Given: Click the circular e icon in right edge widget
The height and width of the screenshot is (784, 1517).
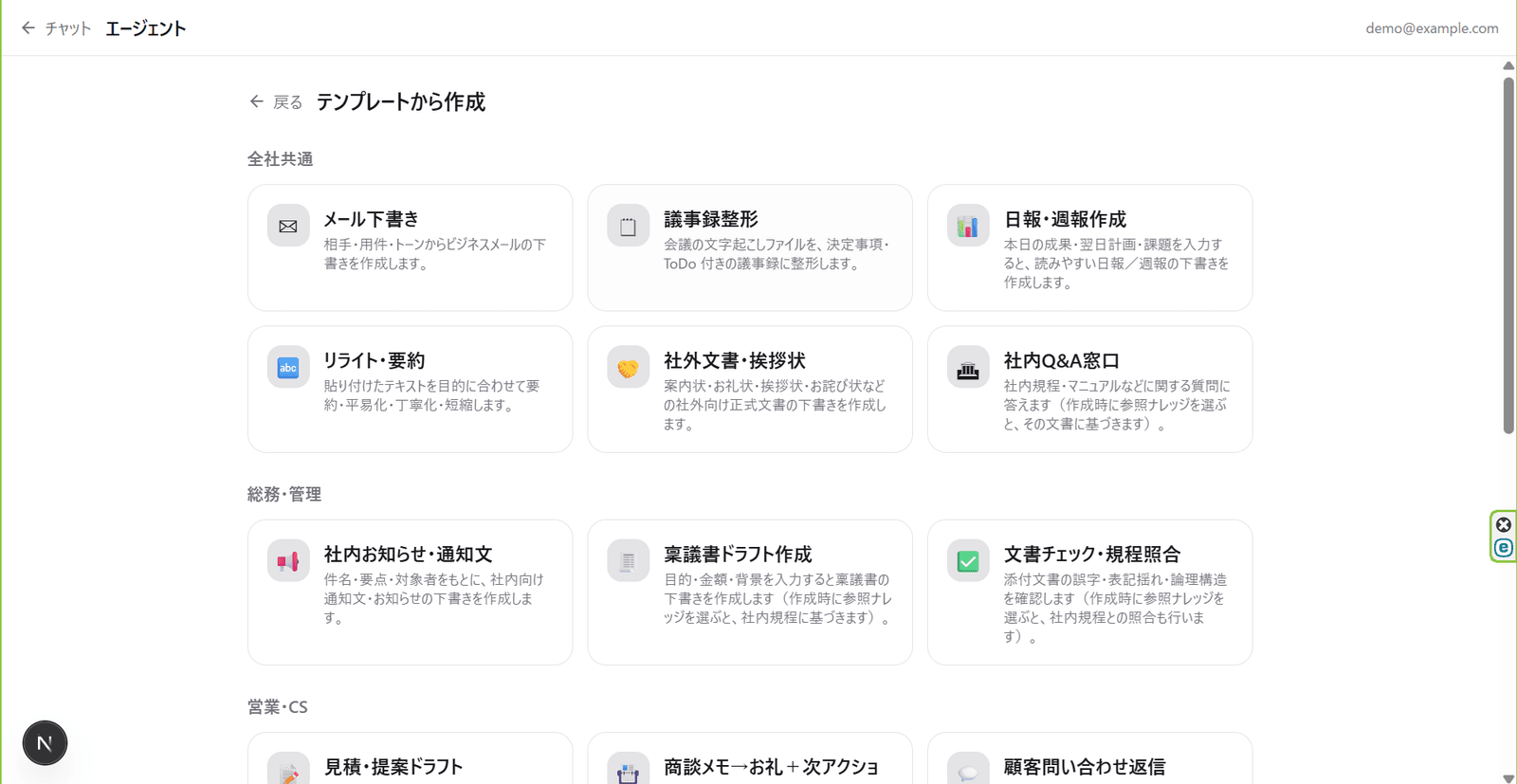Looking at the screenshot, I should click(1504, 548).
